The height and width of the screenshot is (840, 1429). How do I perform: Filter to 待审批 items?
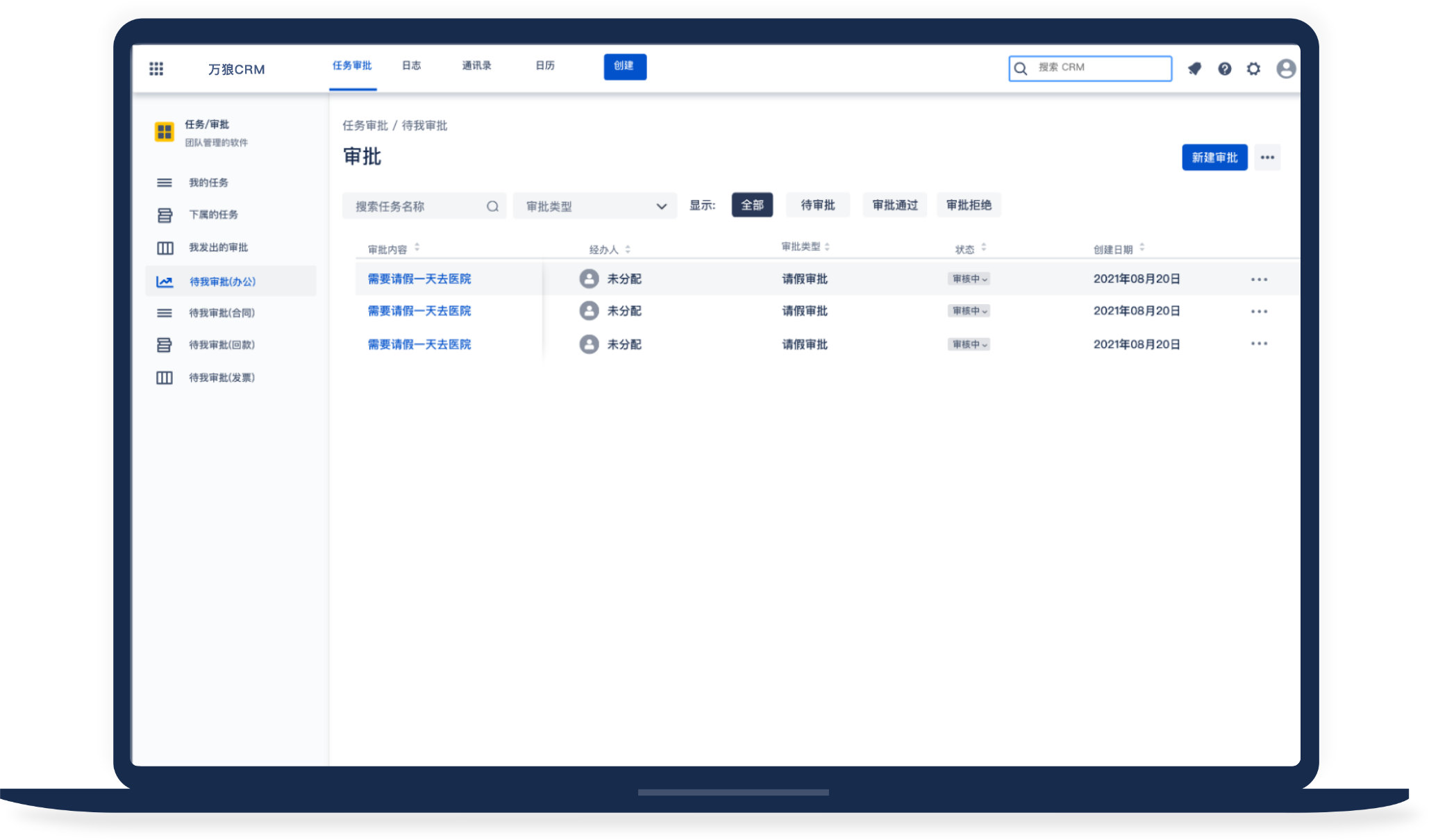coord(817,205)
